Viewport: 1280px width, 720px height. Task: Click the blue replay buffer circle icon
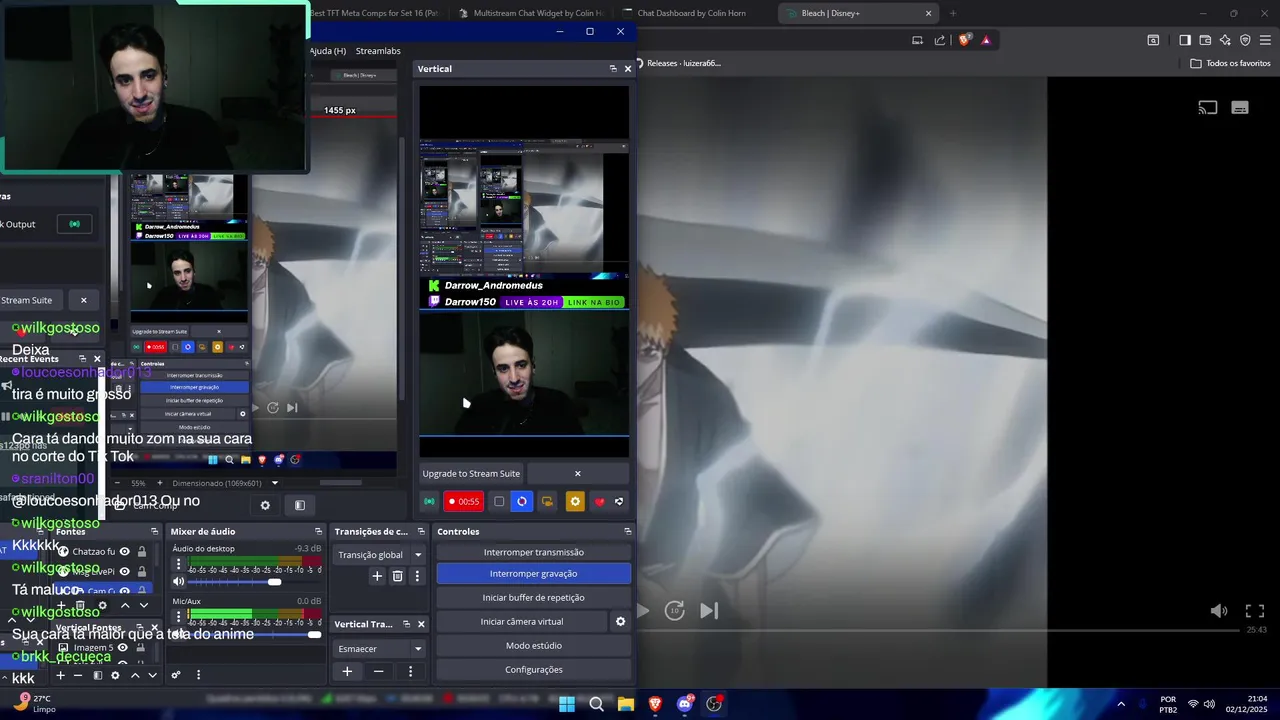tap(522, 502)
